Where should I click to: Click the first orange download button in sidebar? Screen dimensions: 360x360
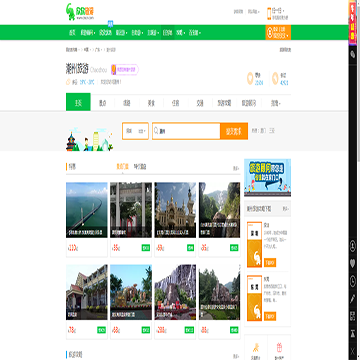[x=270, y=262]
